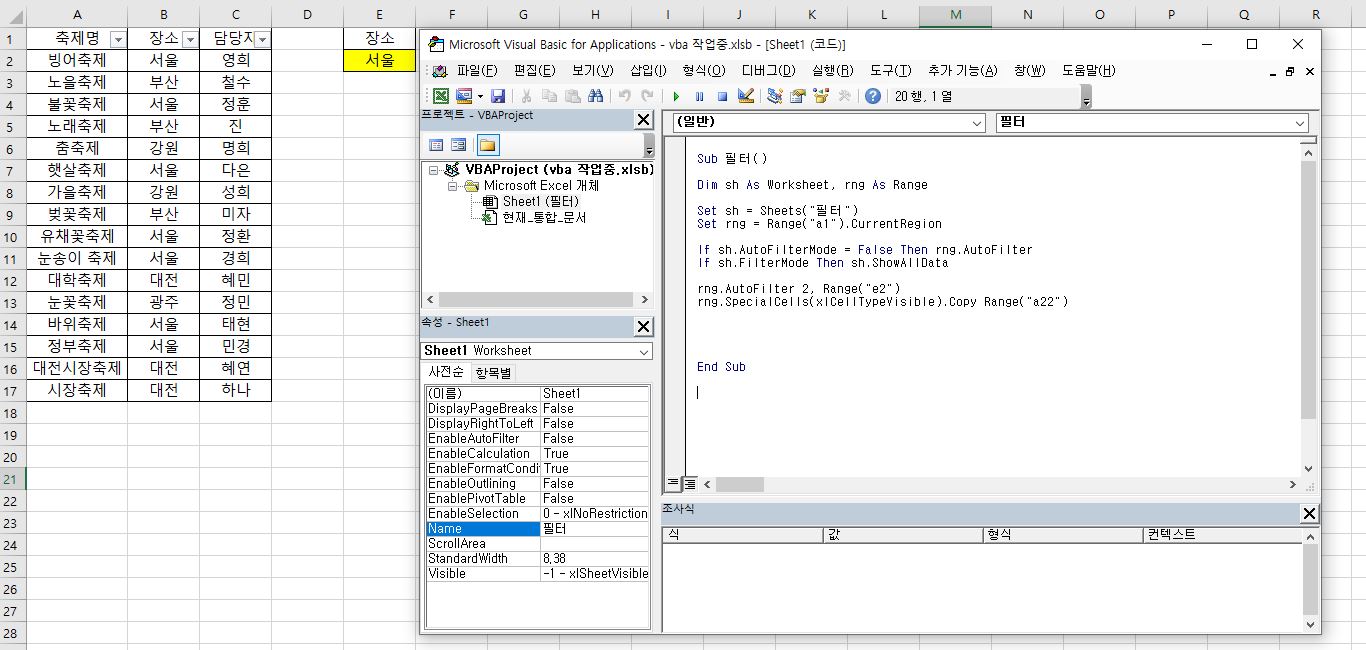Open the 도구(T) menu
Viewport: 1366px width, 650px height.
[x=890, y=71]
